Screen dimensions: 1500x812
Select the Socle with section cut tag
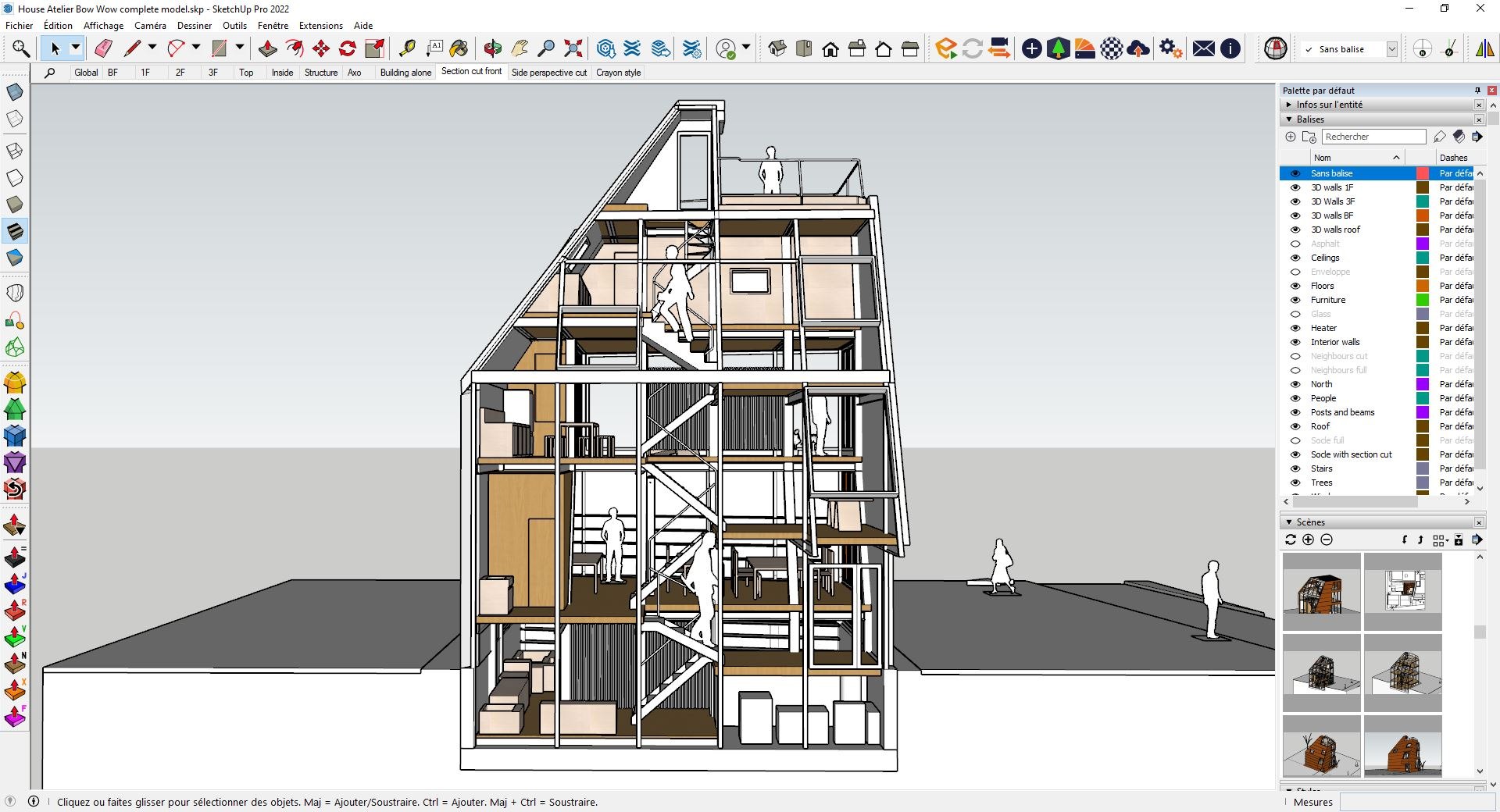point(1377,454)
